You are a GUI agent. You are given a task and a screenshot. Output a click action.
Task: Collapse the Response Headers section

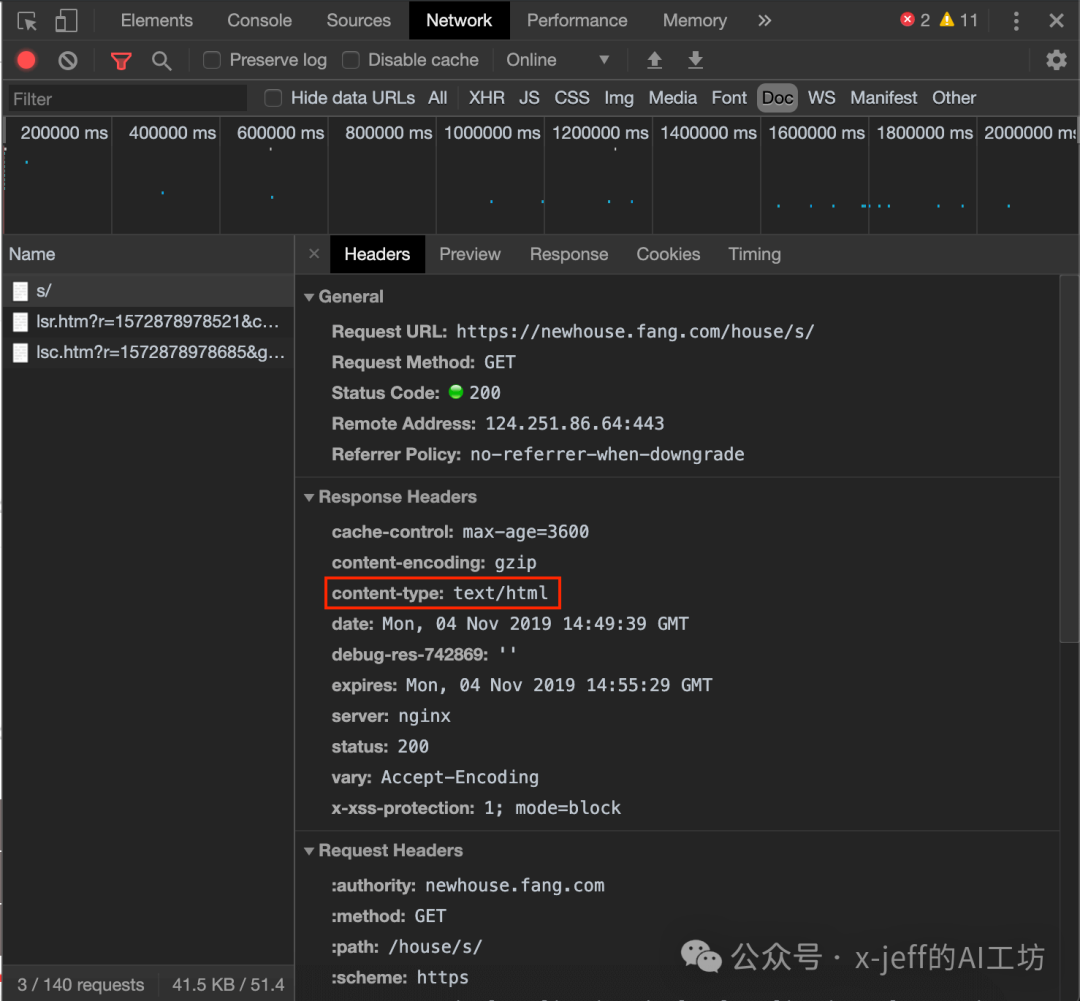pyautogui.click(x=309, y=497)
